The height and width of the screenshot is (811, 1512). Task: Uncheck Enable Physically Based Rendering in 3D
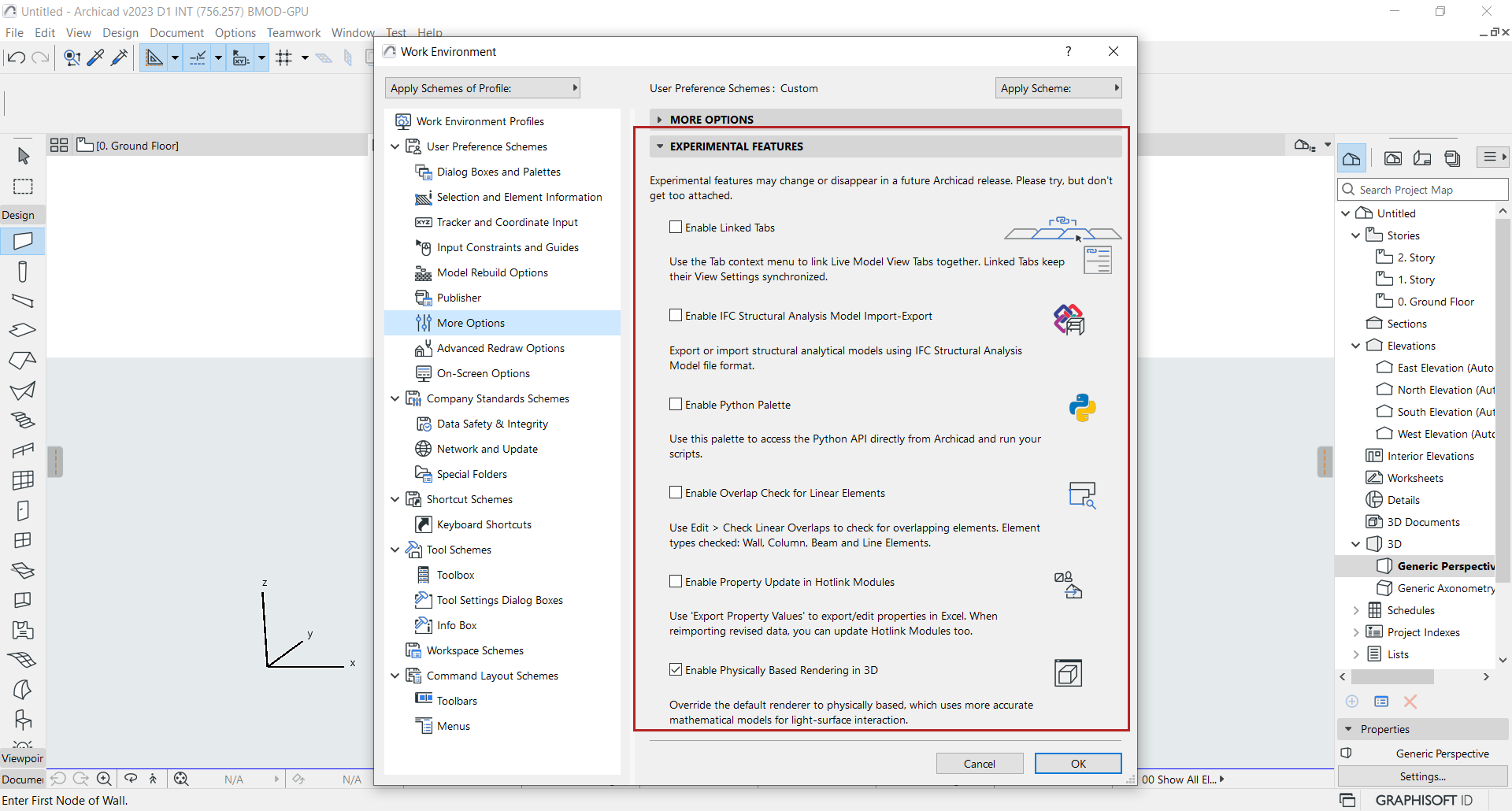coord(676,670)
